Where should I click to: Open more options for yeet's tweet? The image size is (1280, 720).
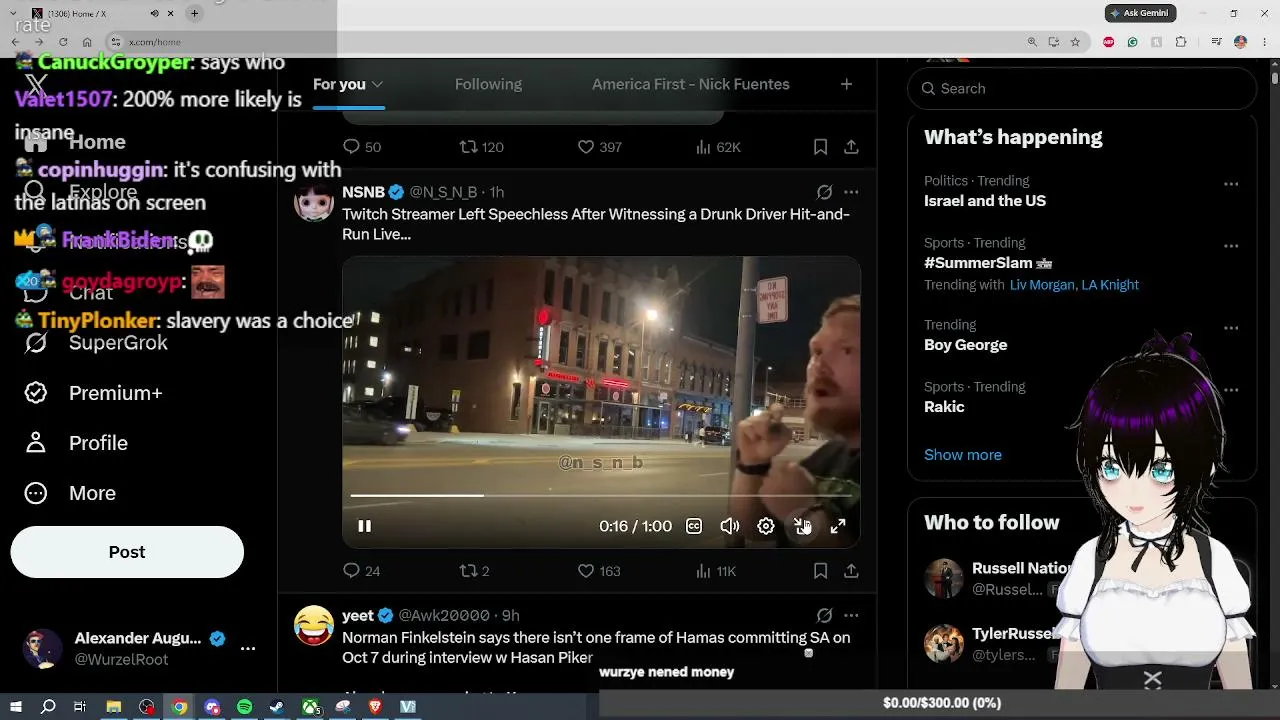coord(851,616)
